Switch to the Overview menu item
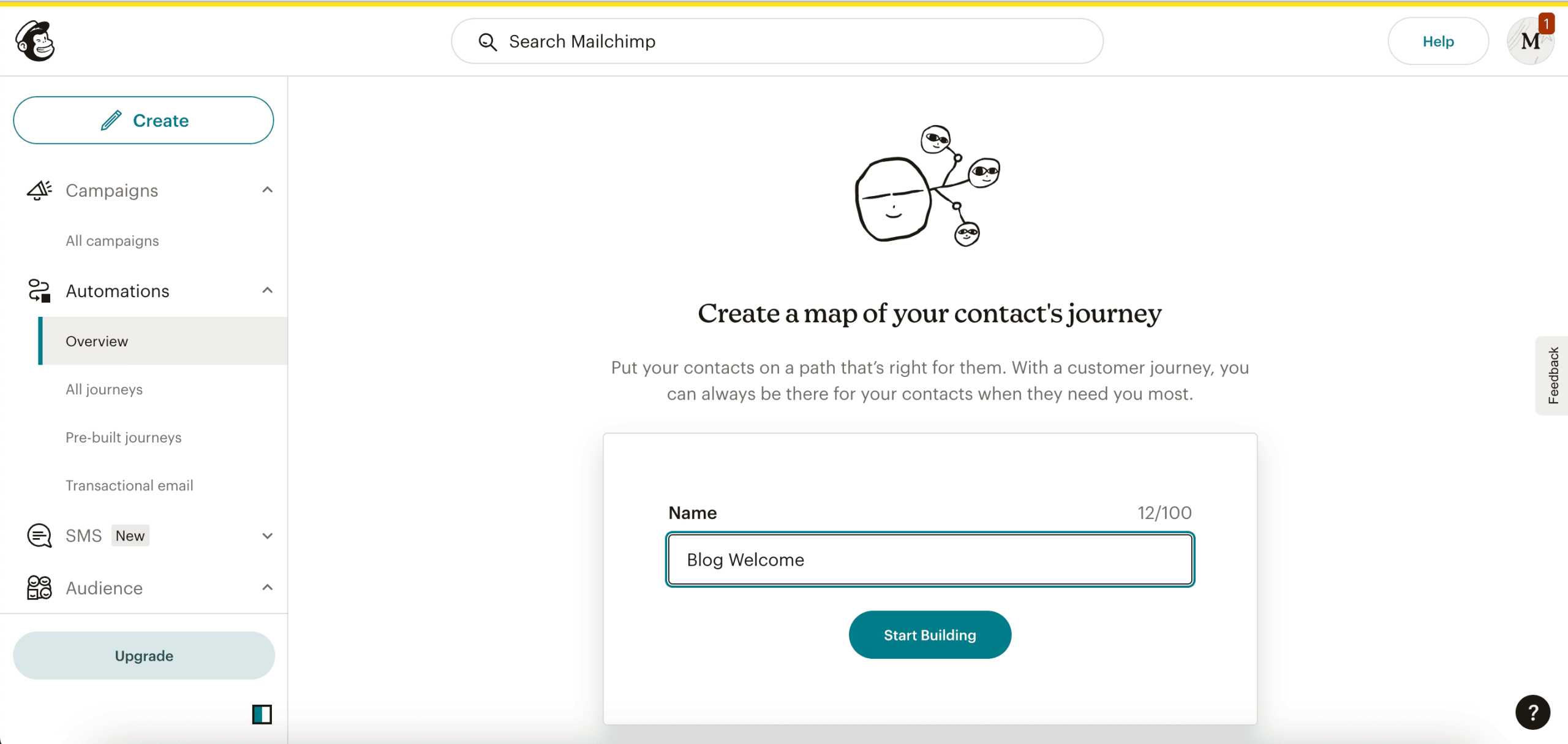1568x744 pixels. [97, 341]
